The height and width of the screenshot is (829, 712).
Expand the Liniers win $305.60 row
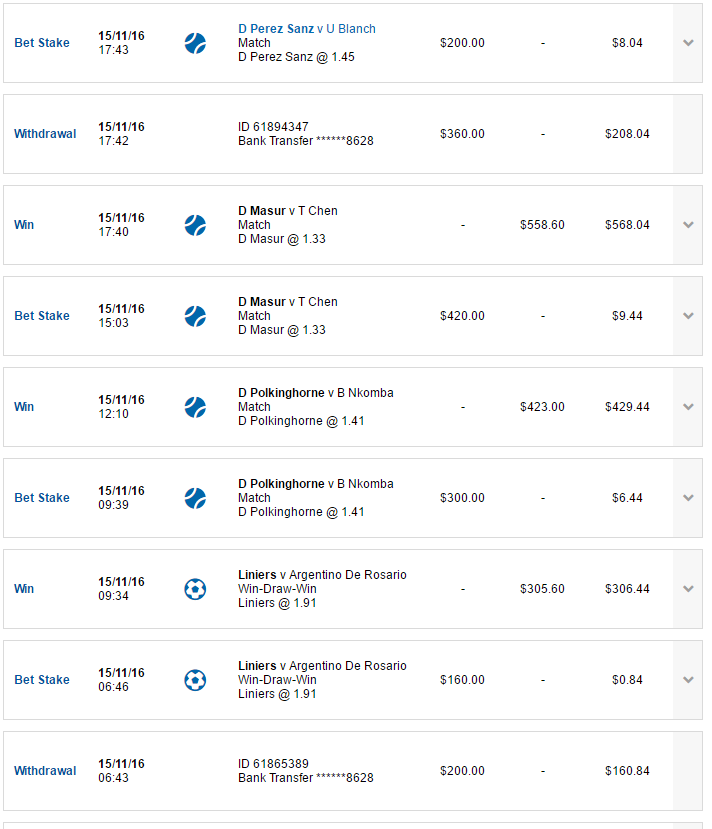point(688,588)
